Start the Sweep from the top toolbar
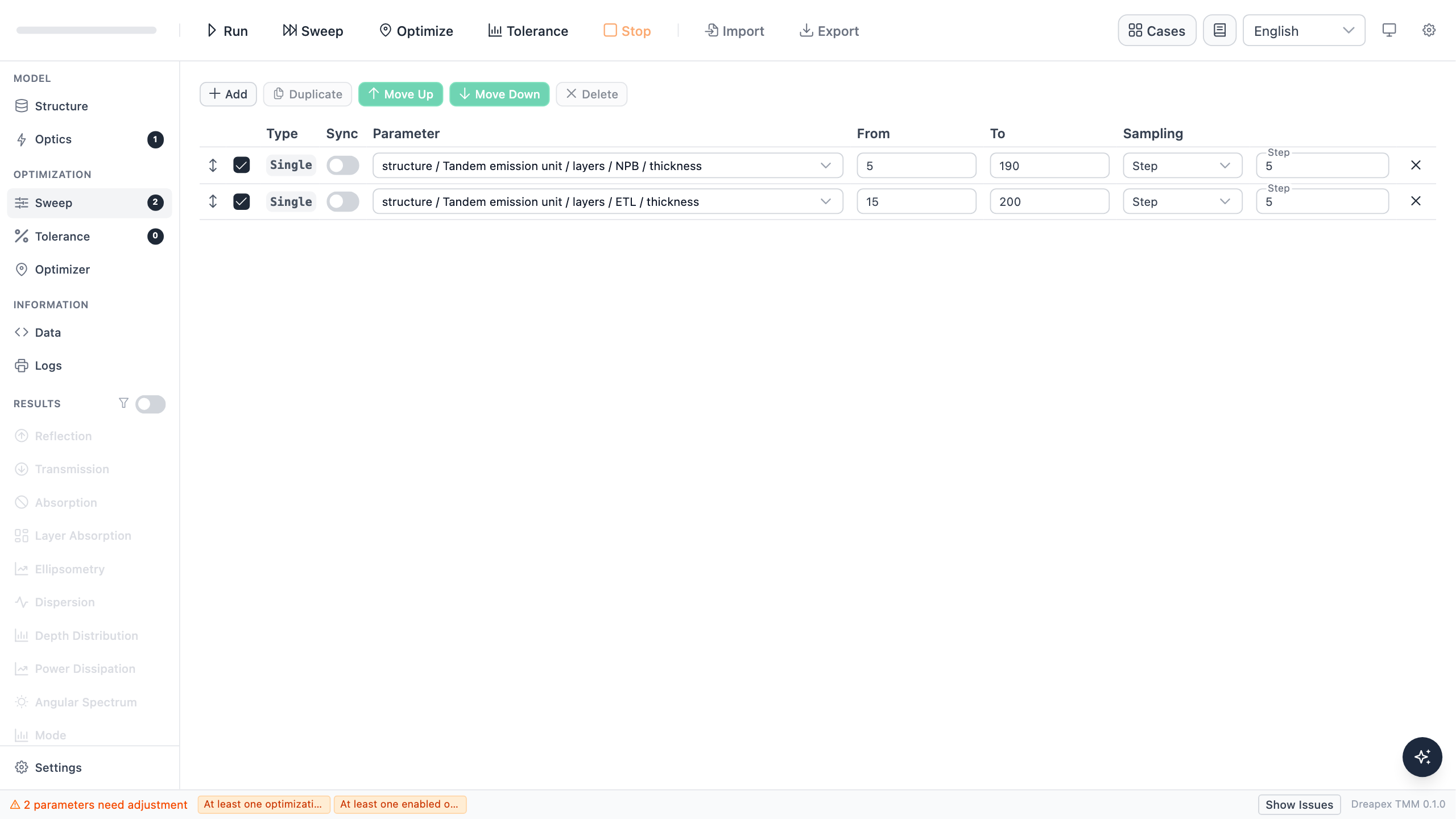Viewport: 1456px width, 819px height. pos(313,31)
